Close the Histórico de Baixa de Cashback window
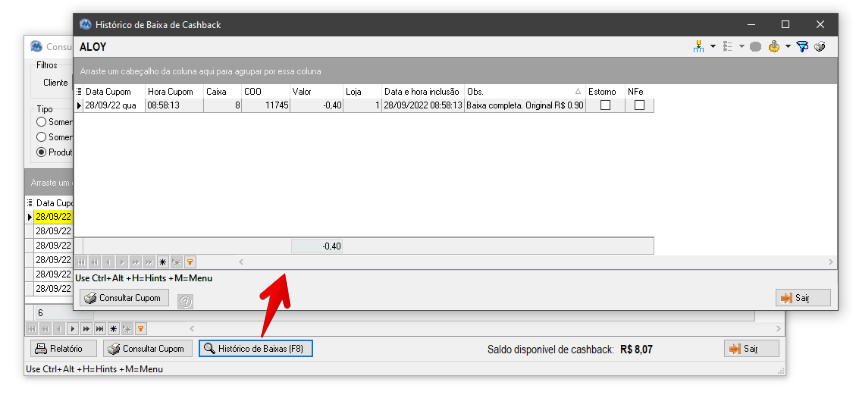 coord(820,25)
